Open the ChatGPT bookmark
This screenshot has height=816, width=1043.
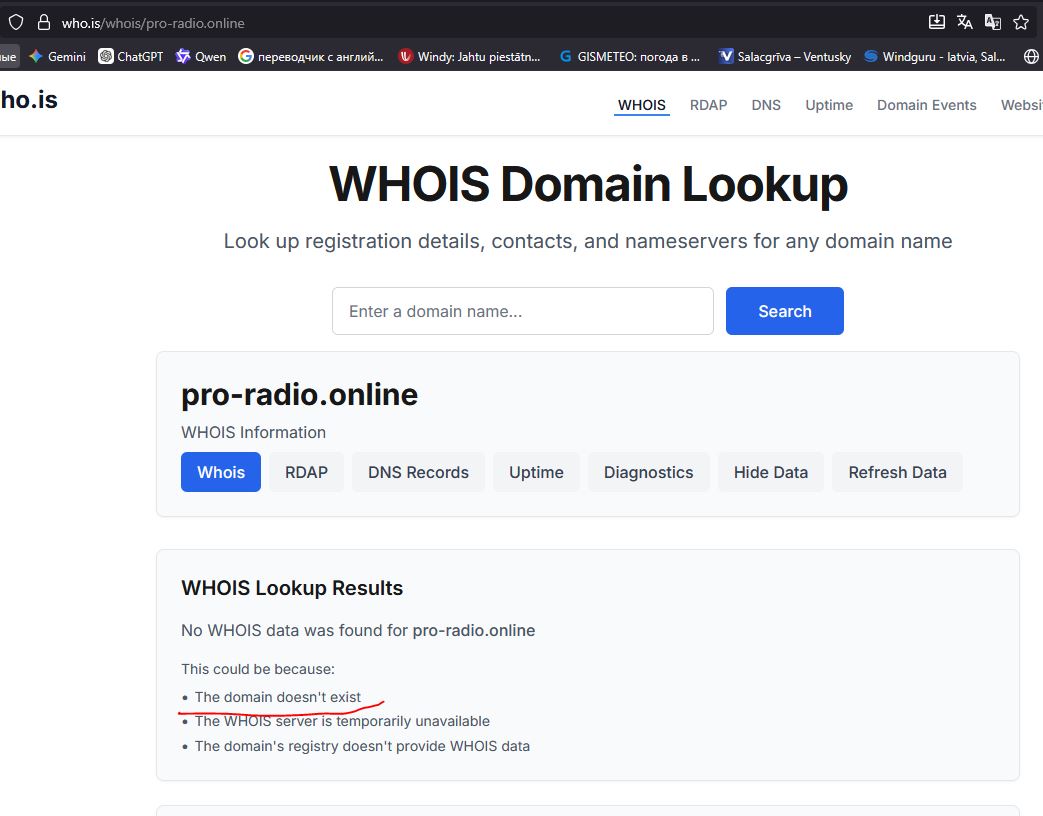130,57
